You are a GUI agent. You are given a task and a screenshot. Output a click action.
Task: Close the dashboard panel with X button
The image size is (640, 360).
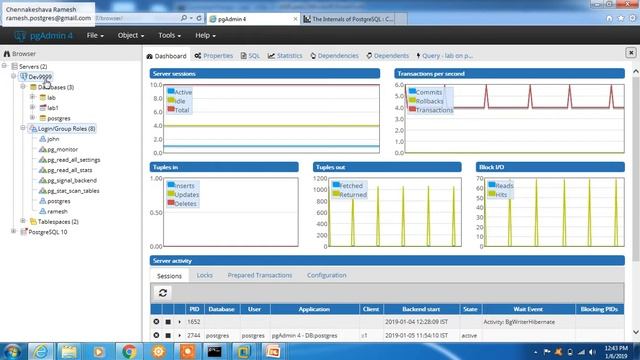[x=631, y=53]
